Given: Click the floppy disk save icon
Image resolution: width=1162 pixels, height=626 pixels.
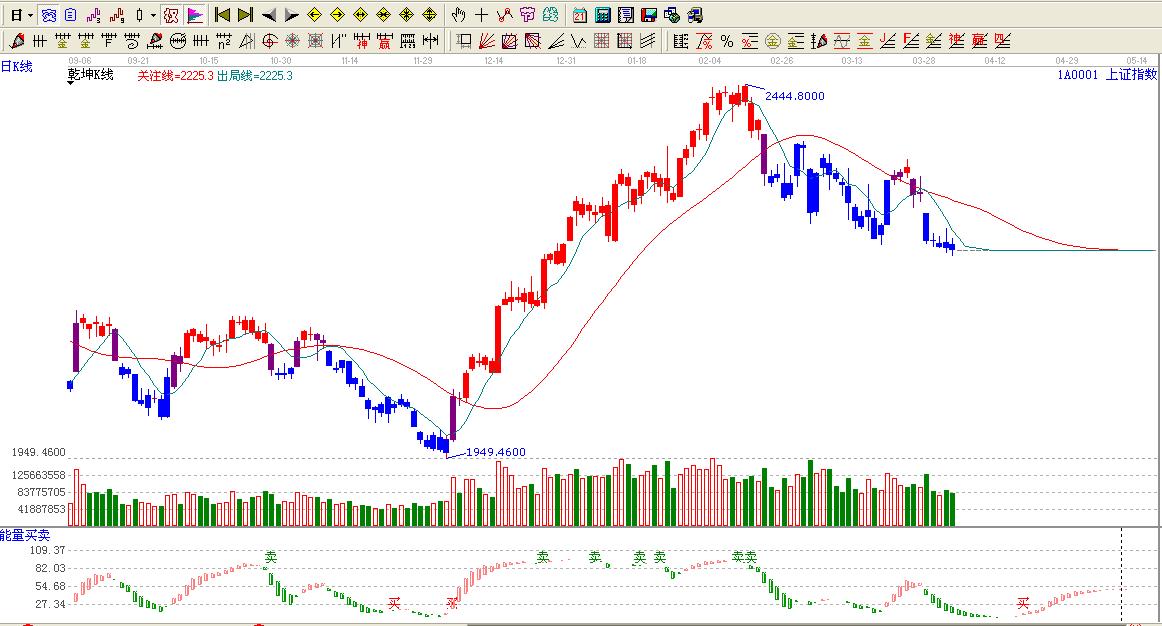Looking at the screenshot, I should pos(649,15).
